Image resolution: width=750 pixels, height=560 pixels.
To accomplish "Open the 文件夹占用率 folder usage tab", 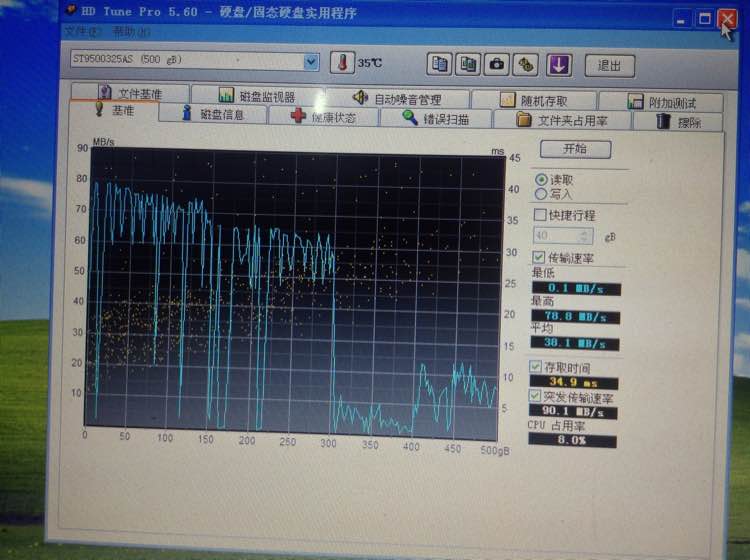I will (x=562, y=121).
